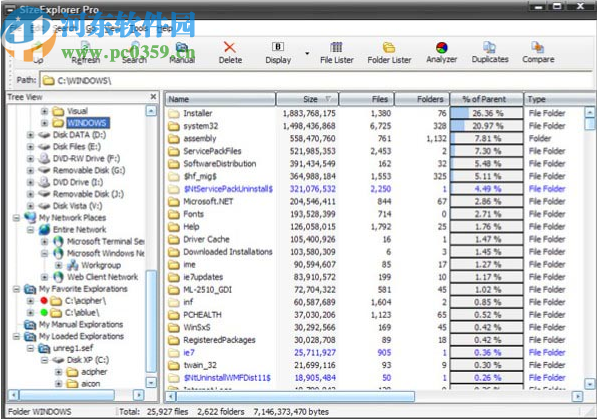The image size is (597, 419).
Task: Click the My Favorite Explorations icon
Action: (x=30, y=289)
